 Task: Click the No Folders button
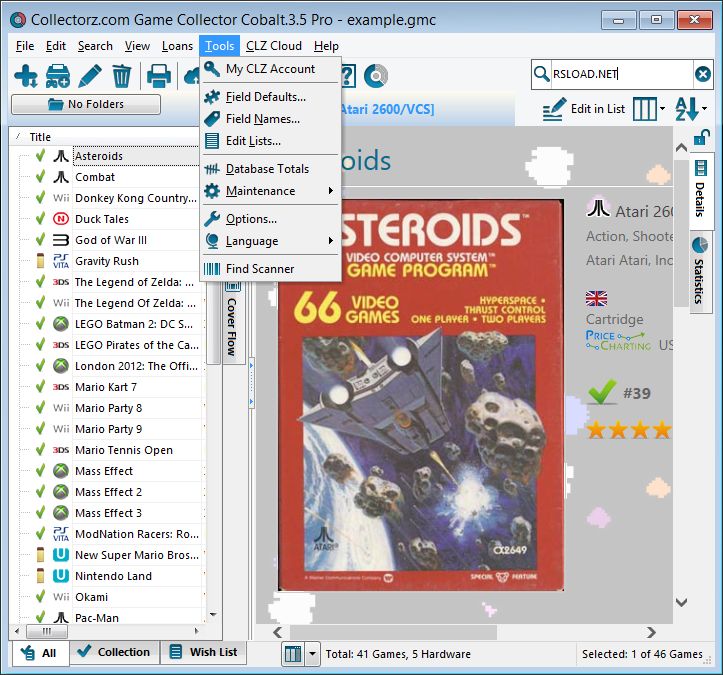coord(86,104)
